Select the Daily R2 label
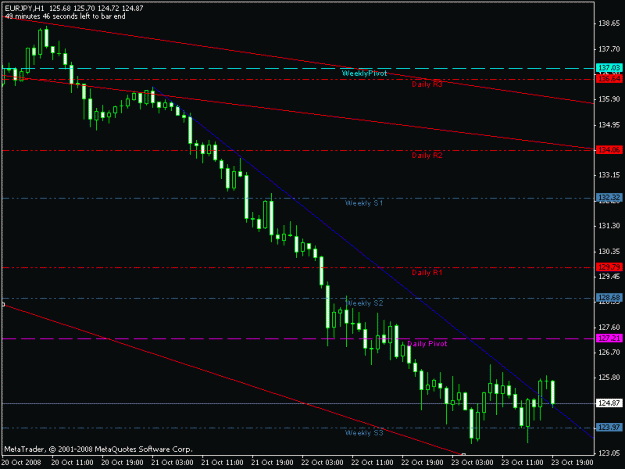Image resolution: width=625 pixels, height=469 pixels. pos(427,155)
